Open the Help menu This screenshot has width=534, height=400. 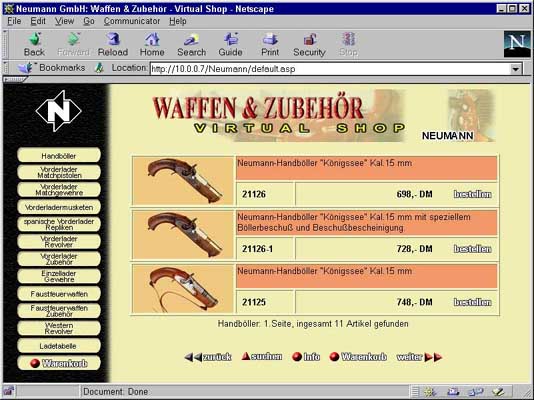[178, 21]
